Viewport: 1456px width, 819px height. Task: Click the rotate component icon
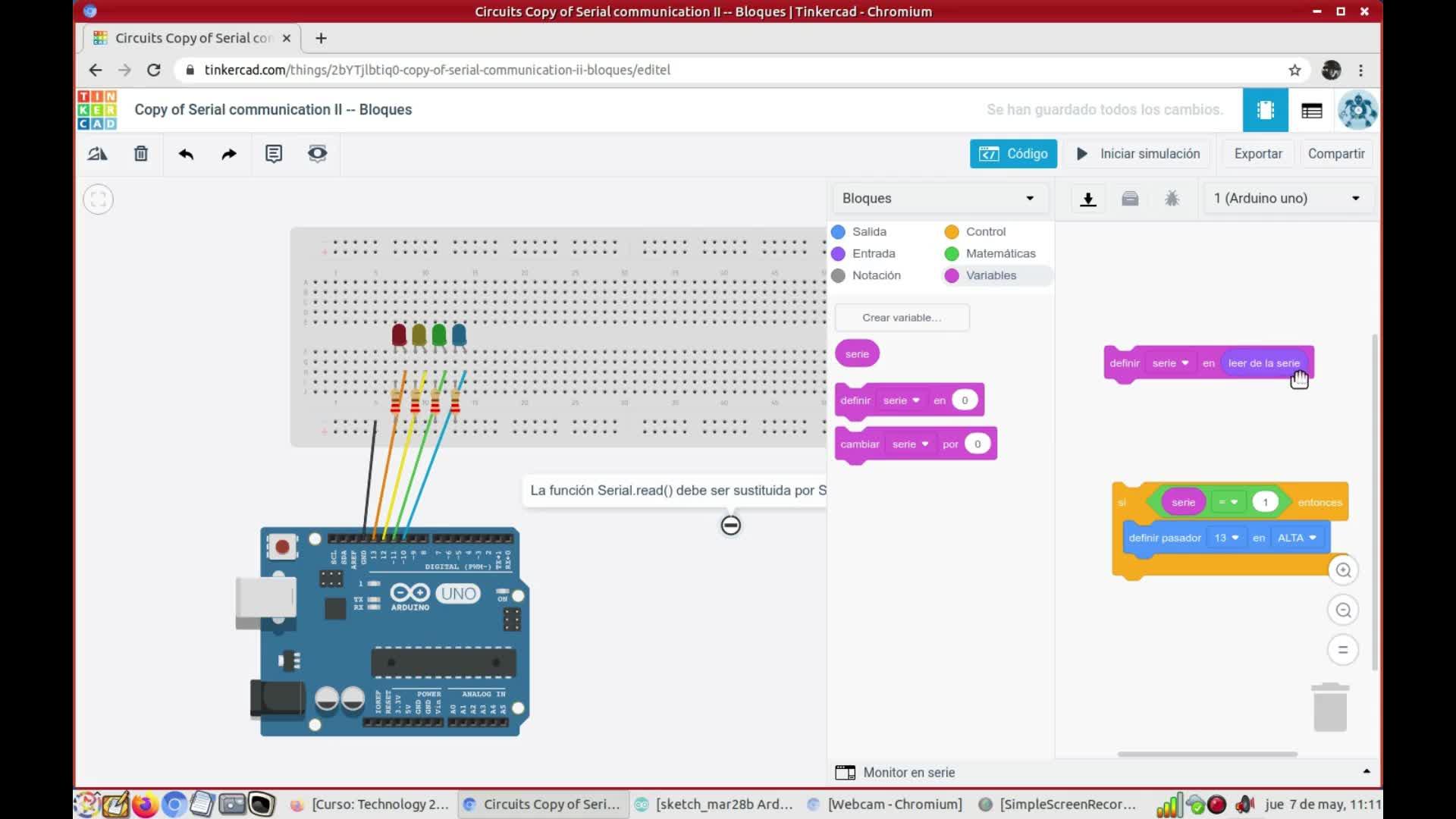pos(97,154)
